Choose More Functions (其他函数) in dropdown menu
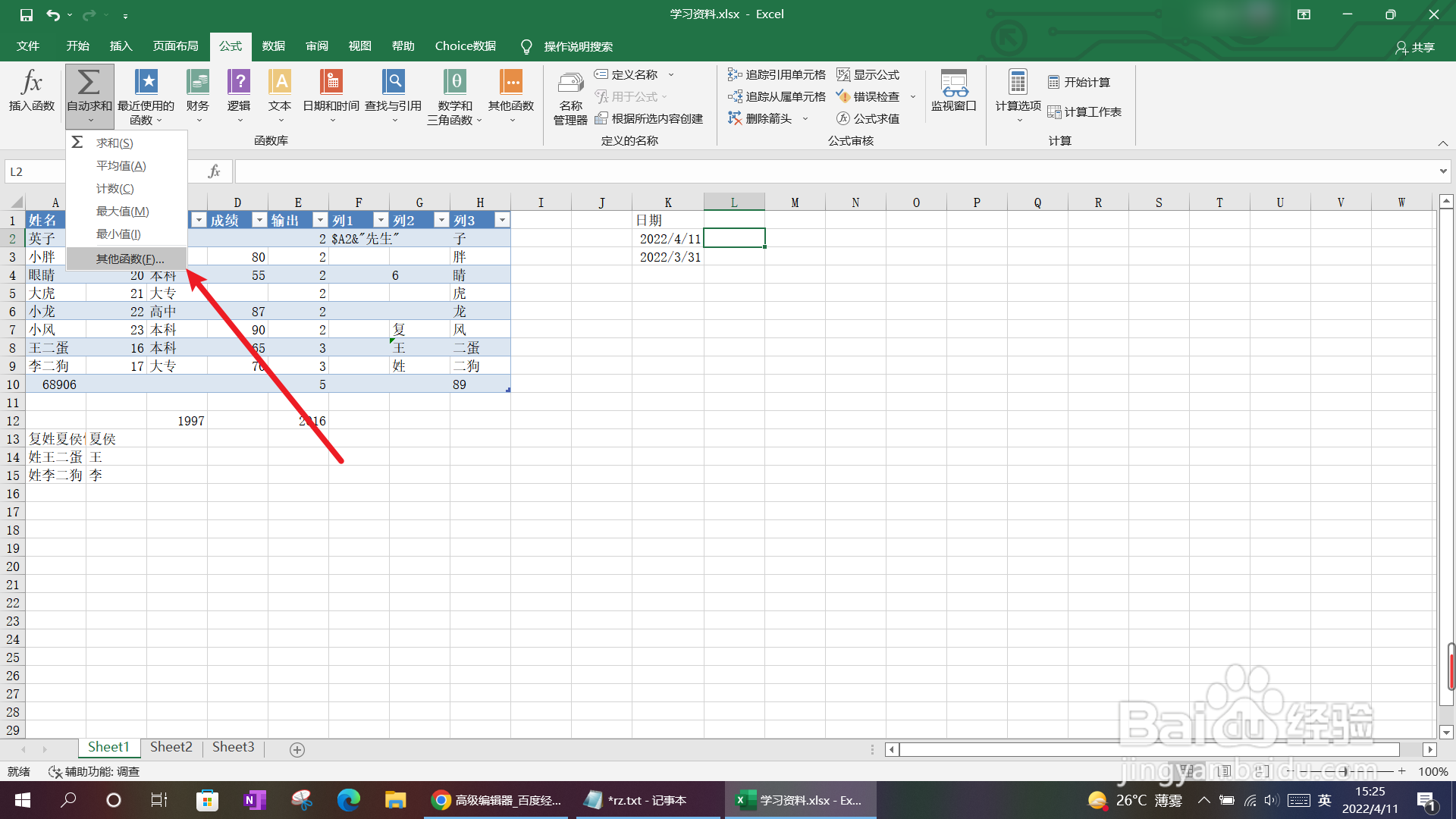Screen dimensions: 1456x819 (x=127, y=259)
